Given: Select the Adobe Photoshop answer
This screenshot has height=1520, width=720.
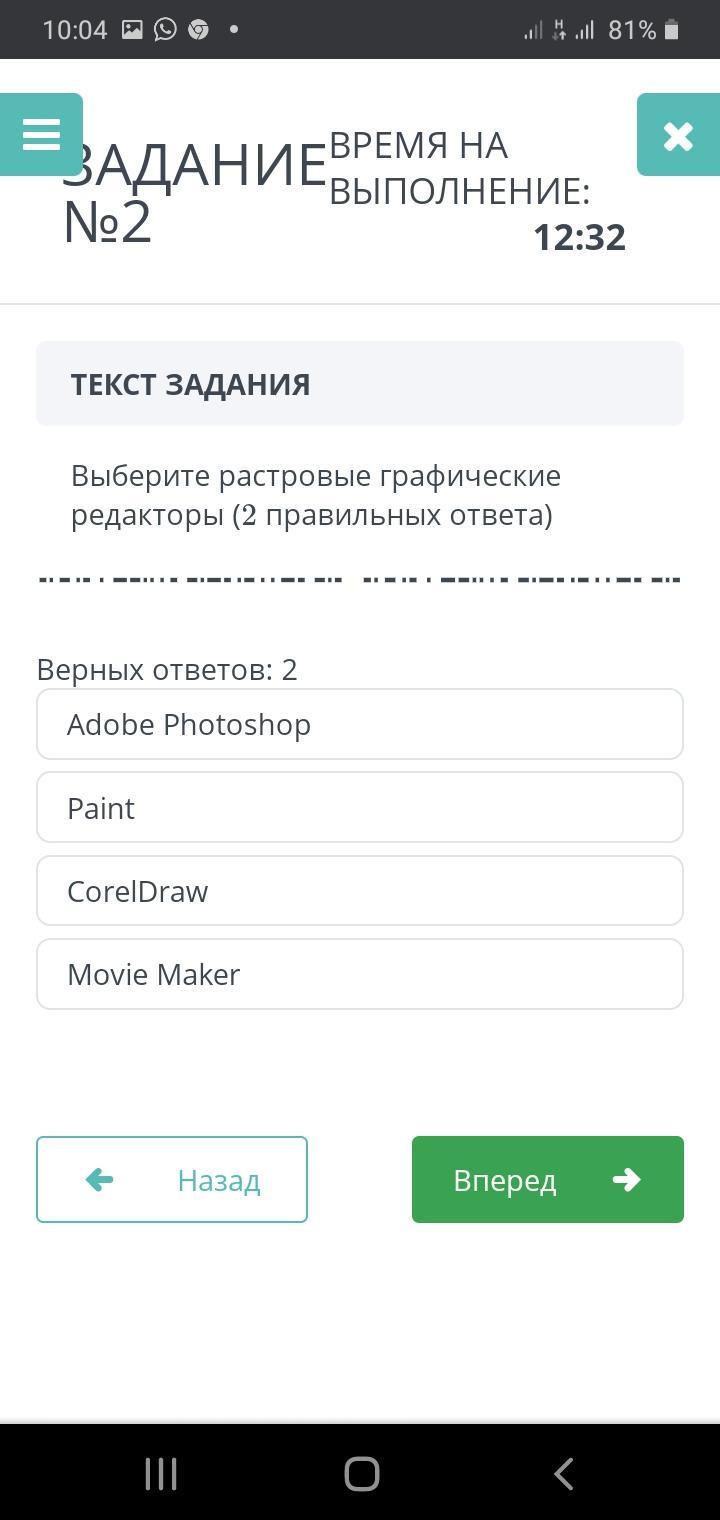Looking at the screenshot, I should (360, 724).
